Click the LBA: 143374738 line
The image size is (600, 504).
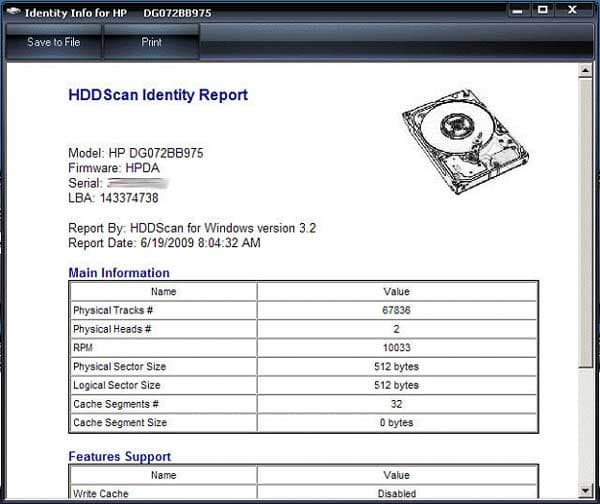coord(113,198)
